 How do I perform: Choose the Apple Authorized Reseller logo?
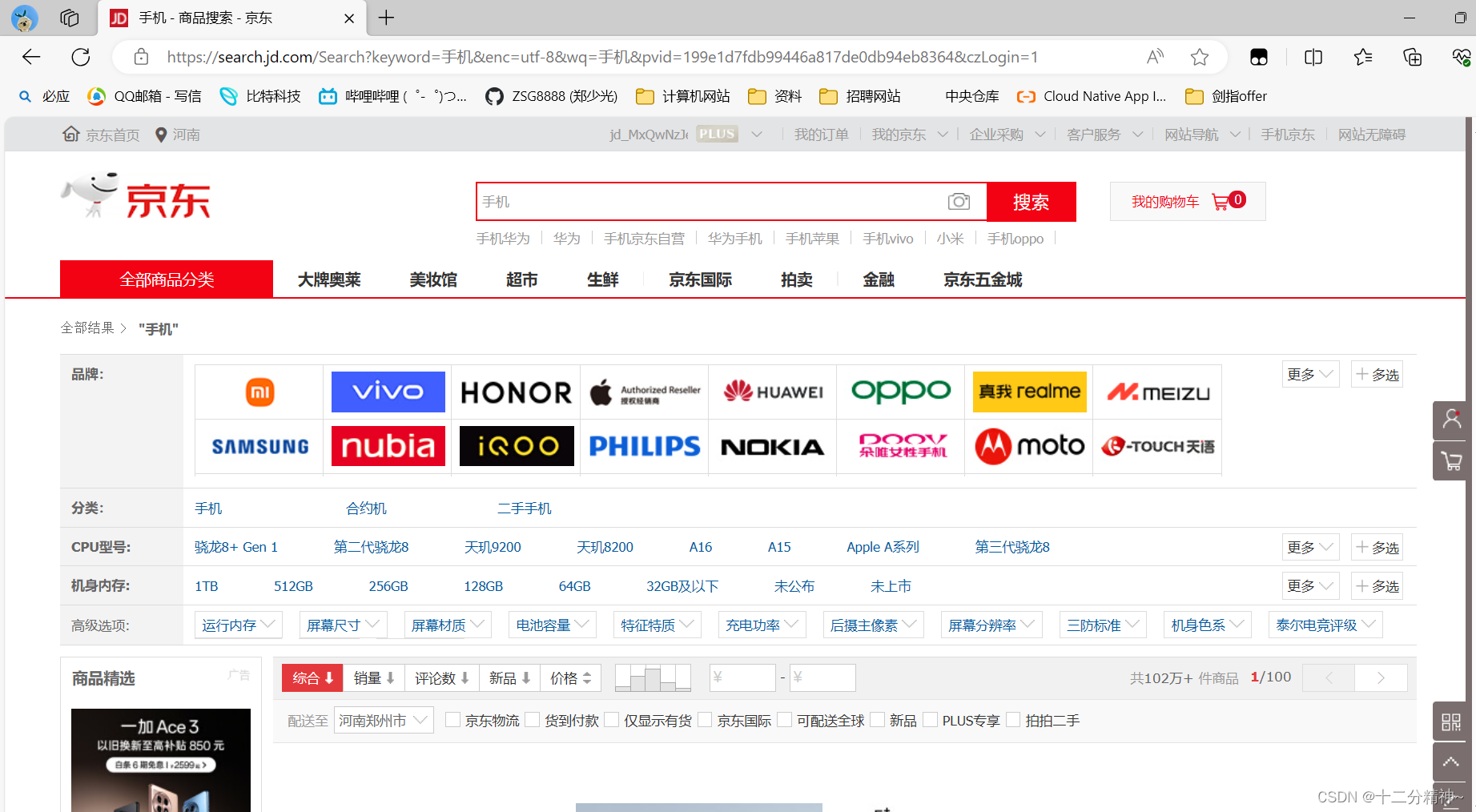click(645, 392)
